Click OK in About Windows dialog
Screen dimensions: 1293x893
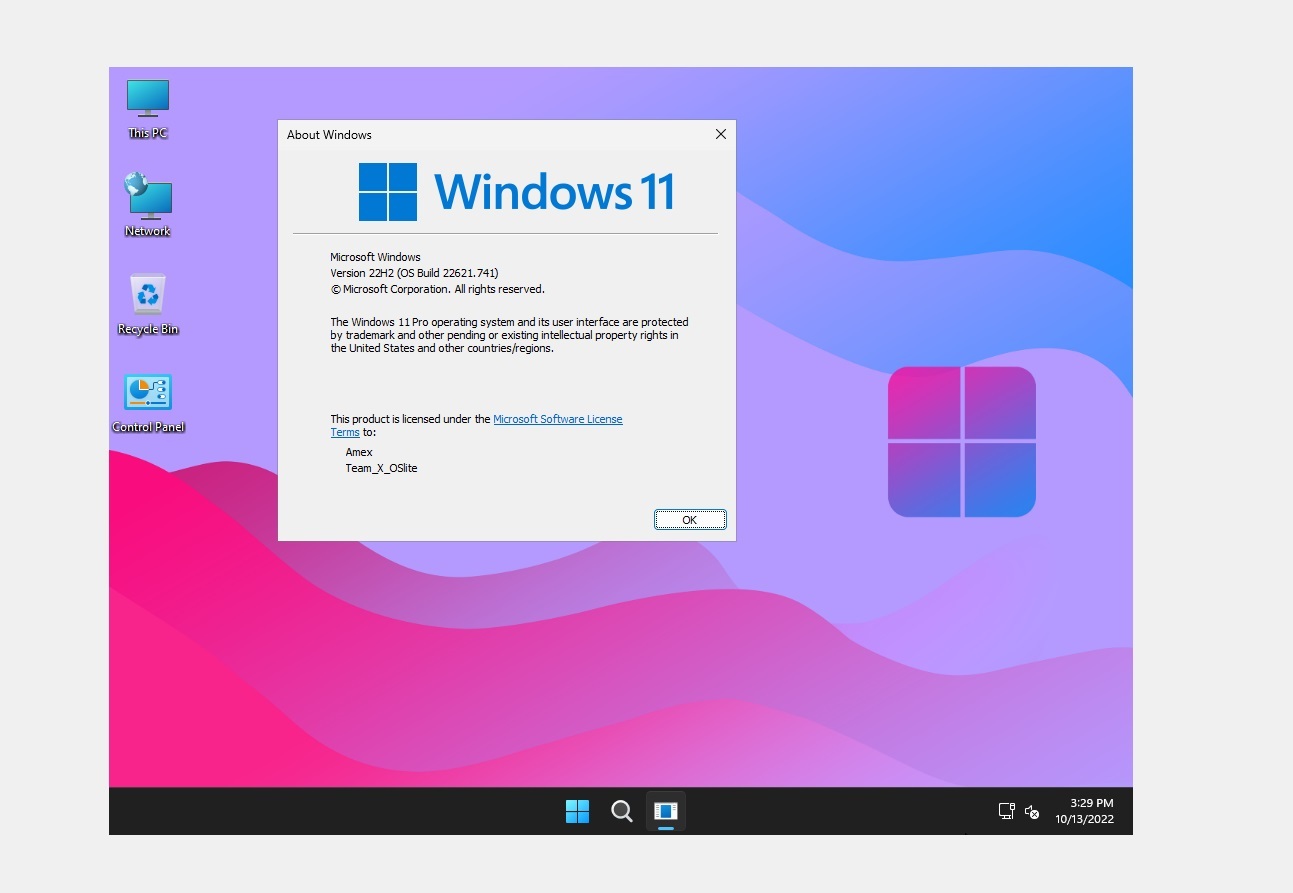point(690,520)
